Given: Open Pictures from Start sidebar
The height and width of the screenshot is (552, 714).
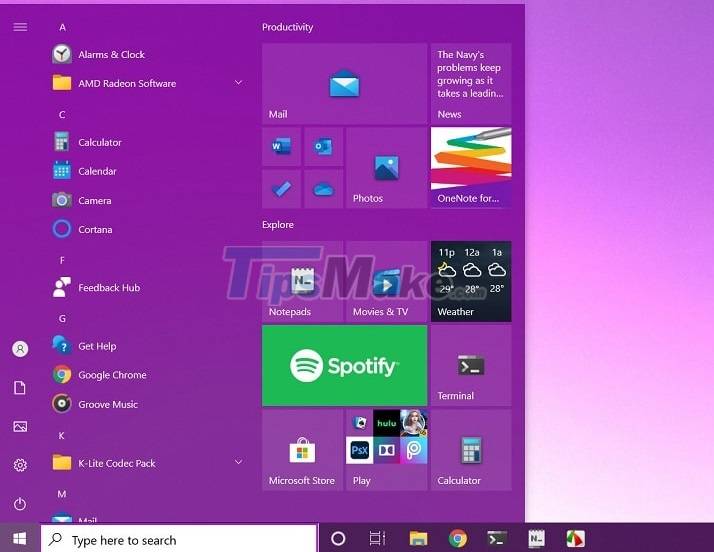Looking at the screenshot, I should point(20,426).
